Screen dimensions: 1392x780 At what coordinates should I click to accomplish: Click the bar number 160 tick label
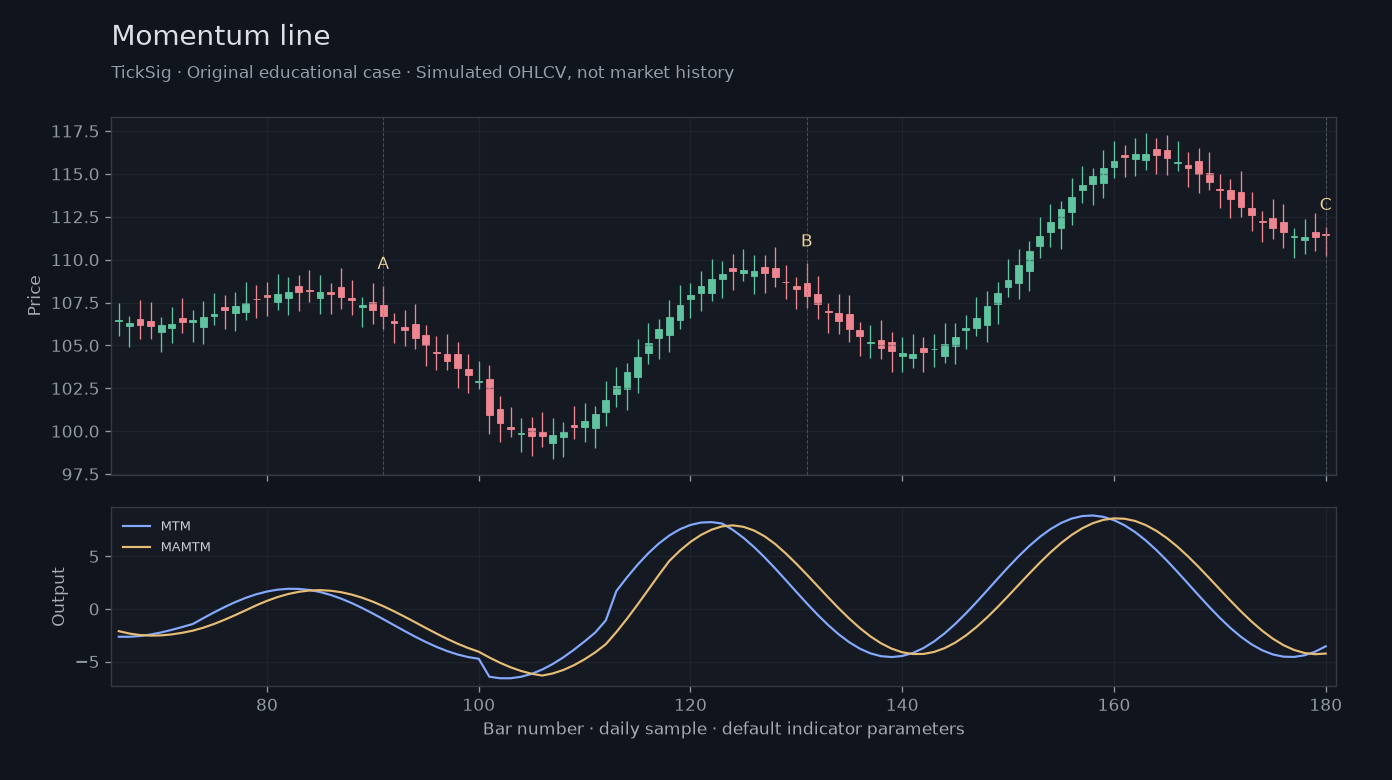[1114, 704]
